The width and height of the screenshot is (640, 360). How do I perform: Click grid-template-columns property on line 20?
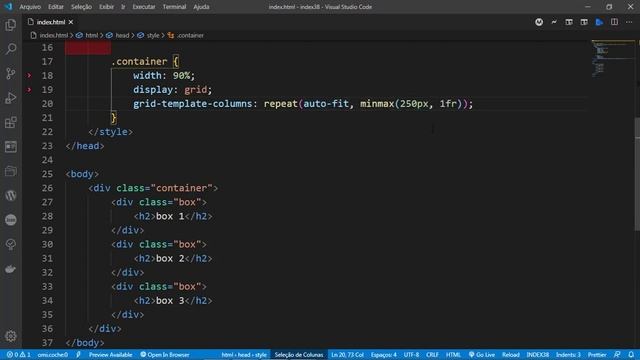click(x=192, y=104)
